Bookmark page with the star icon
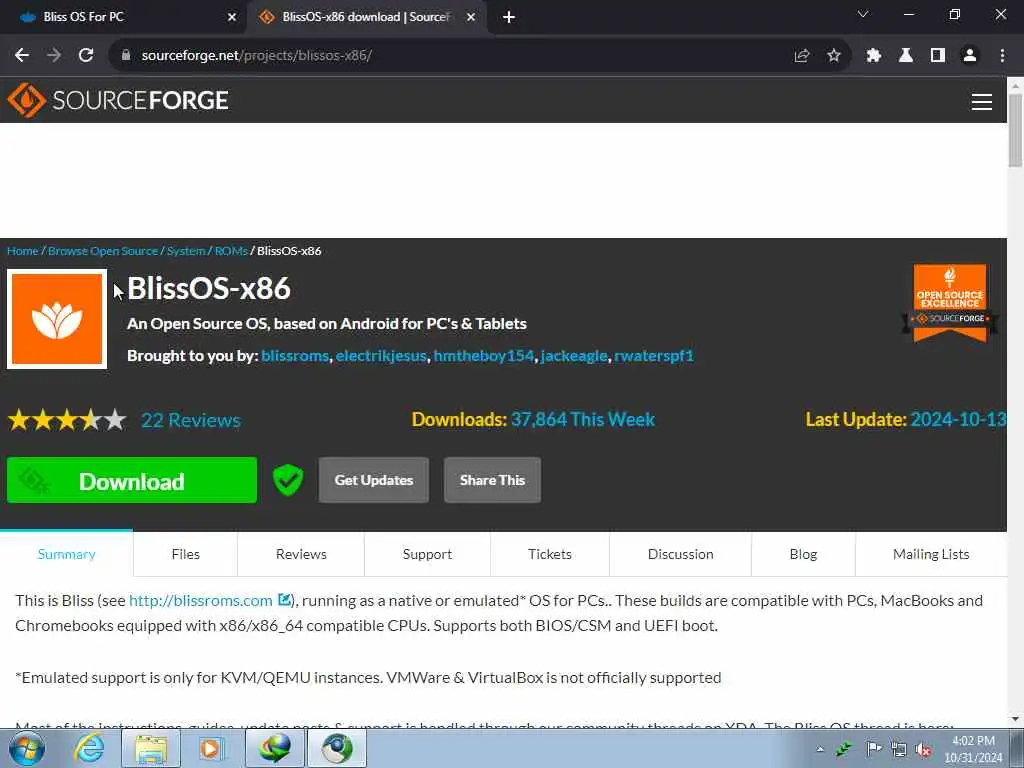Viewport: 1024px width, 768px height. click(834, 56)
